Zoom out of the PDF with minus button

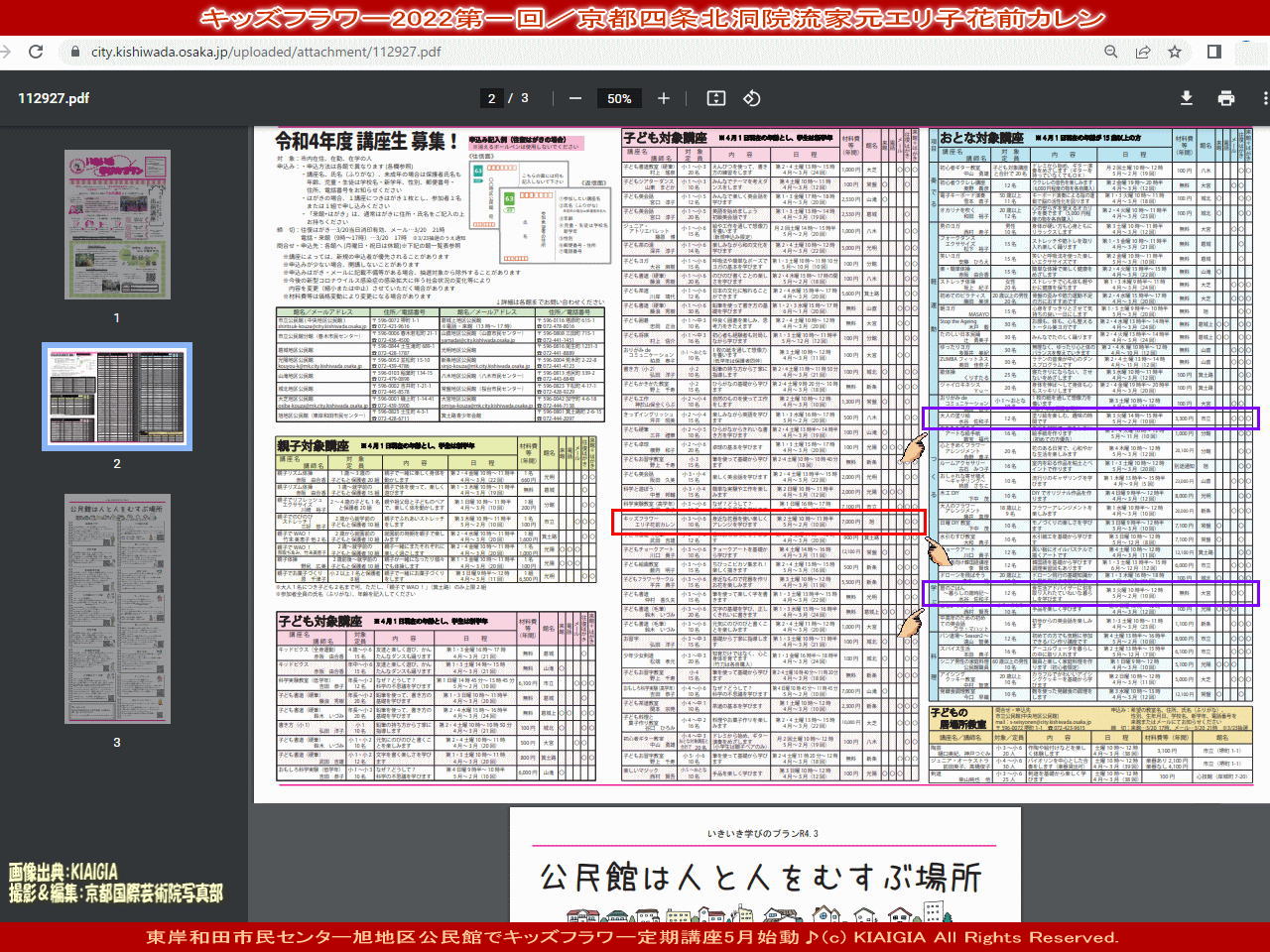pyautogui.click(x=575, y=98)
